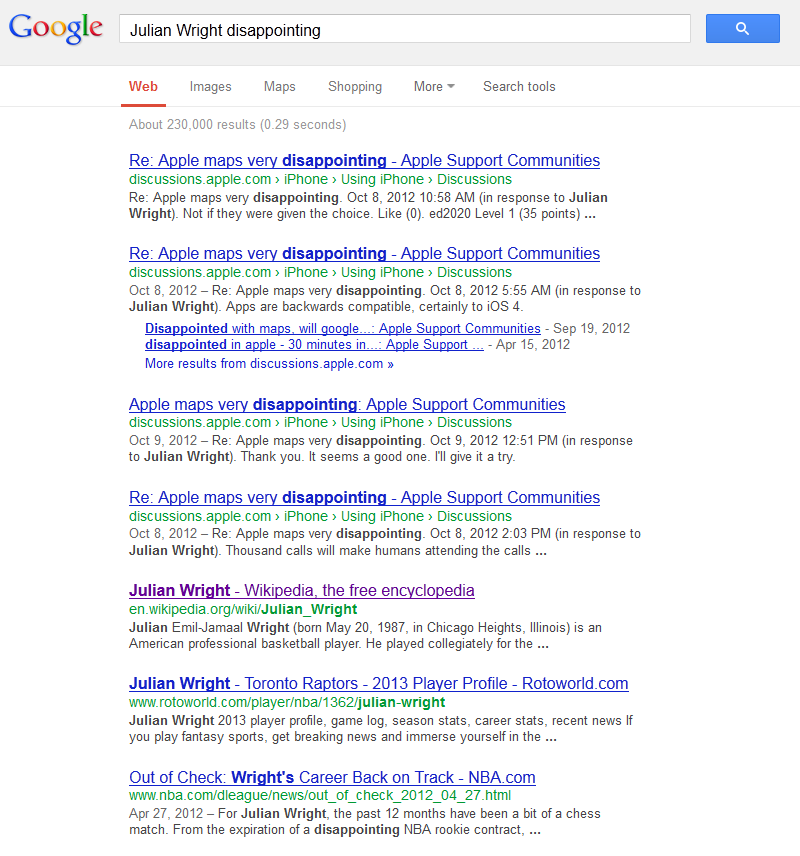800x856 pixels.
Task: Click the blue search magnifier button
Action: click(743, 28)
